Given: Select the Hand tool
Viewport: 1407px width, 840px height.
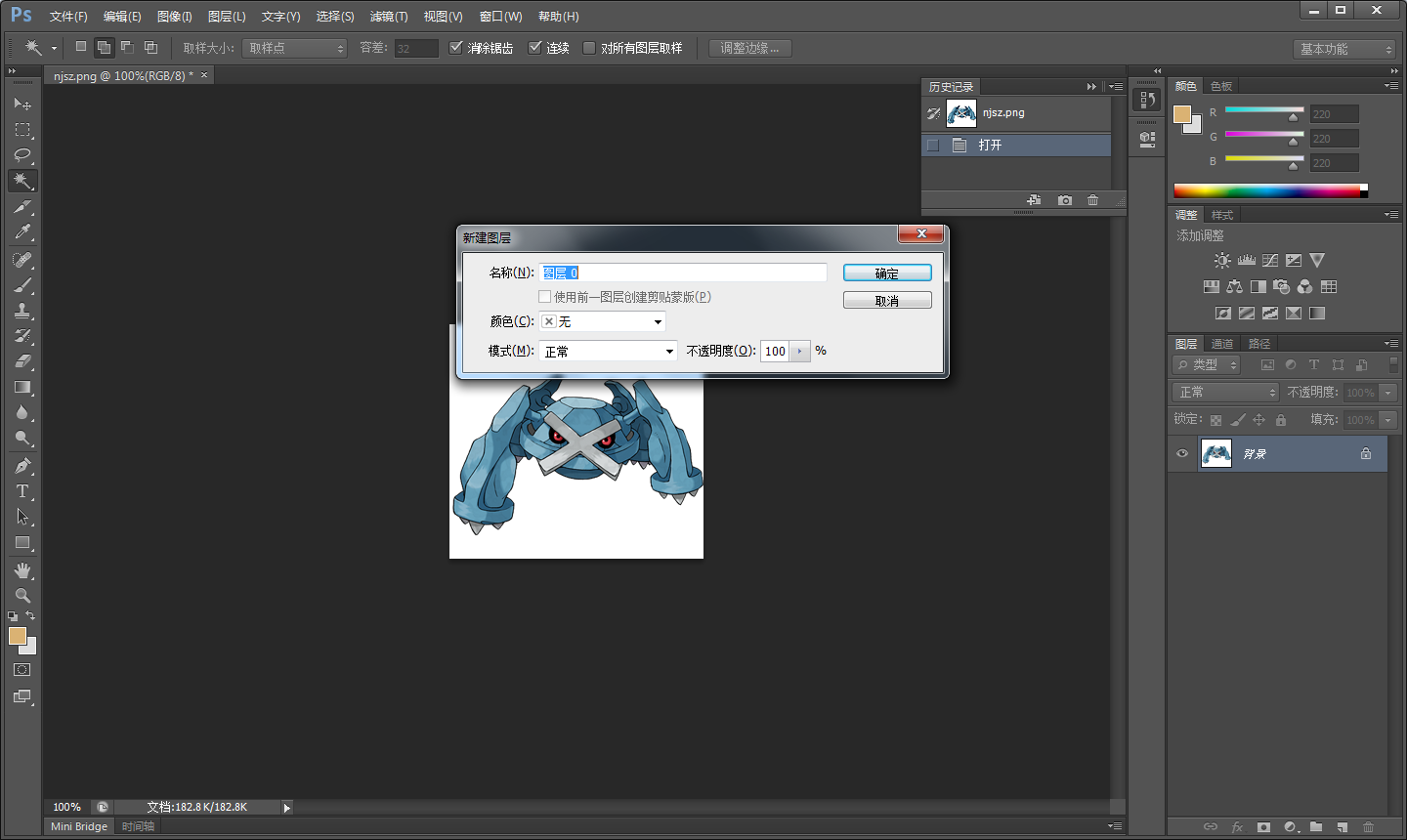Looking at the screenshot, I should point(22,569).
